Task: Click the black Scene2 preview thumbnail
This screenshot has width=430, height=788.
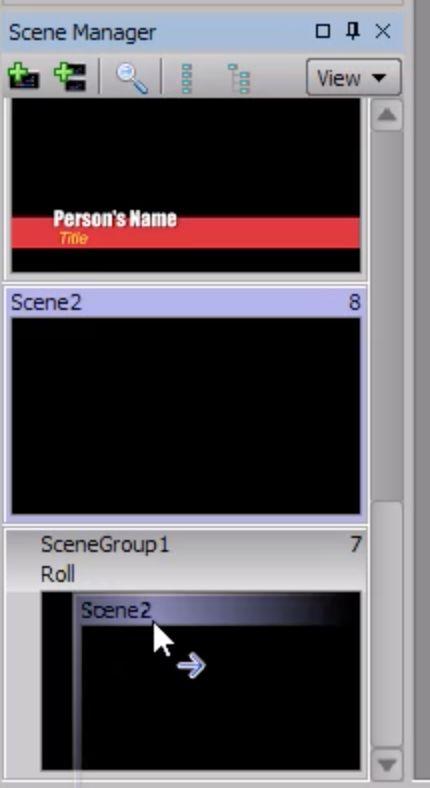Action: 185,416
